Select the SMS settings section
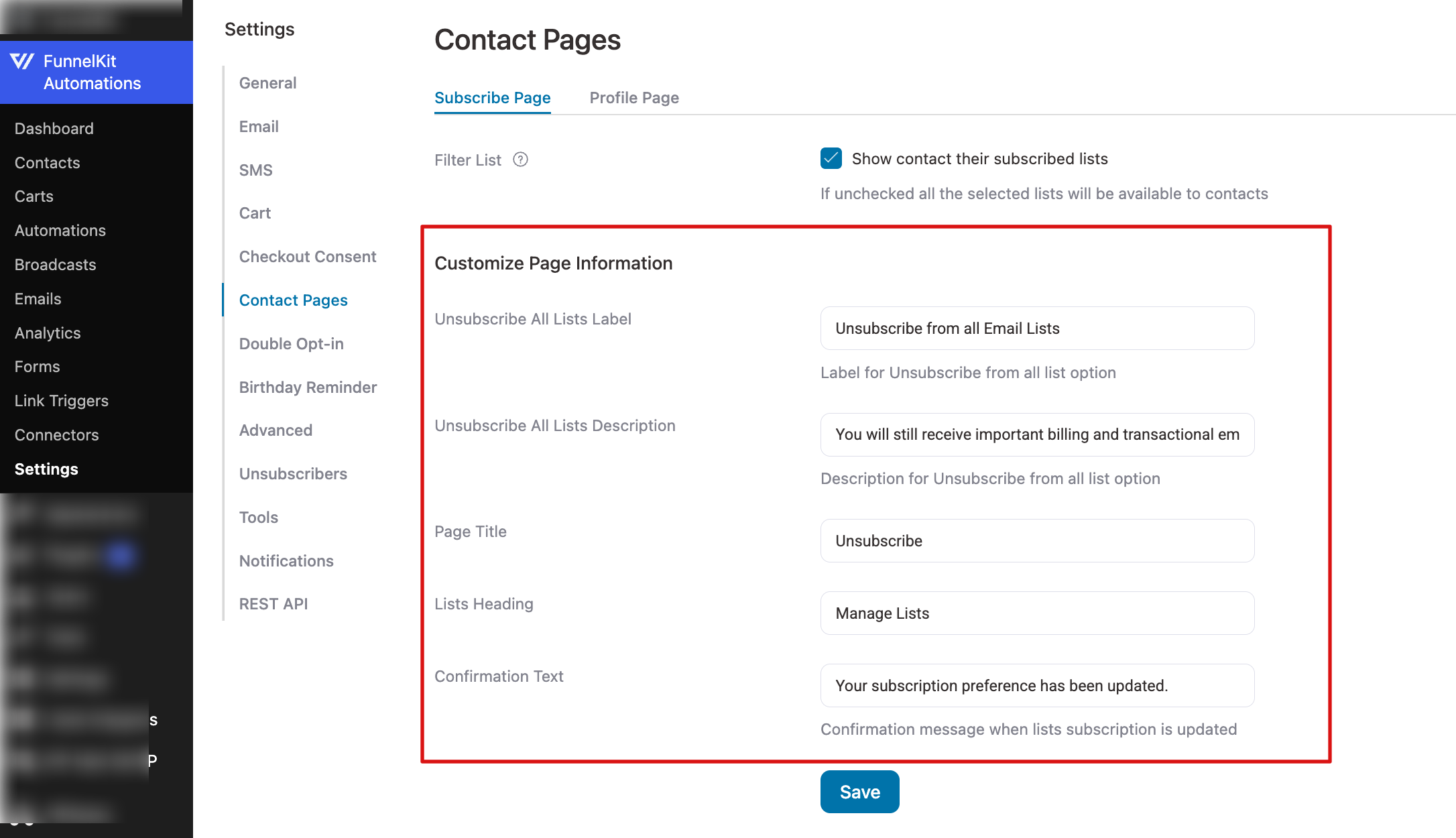 255,170
